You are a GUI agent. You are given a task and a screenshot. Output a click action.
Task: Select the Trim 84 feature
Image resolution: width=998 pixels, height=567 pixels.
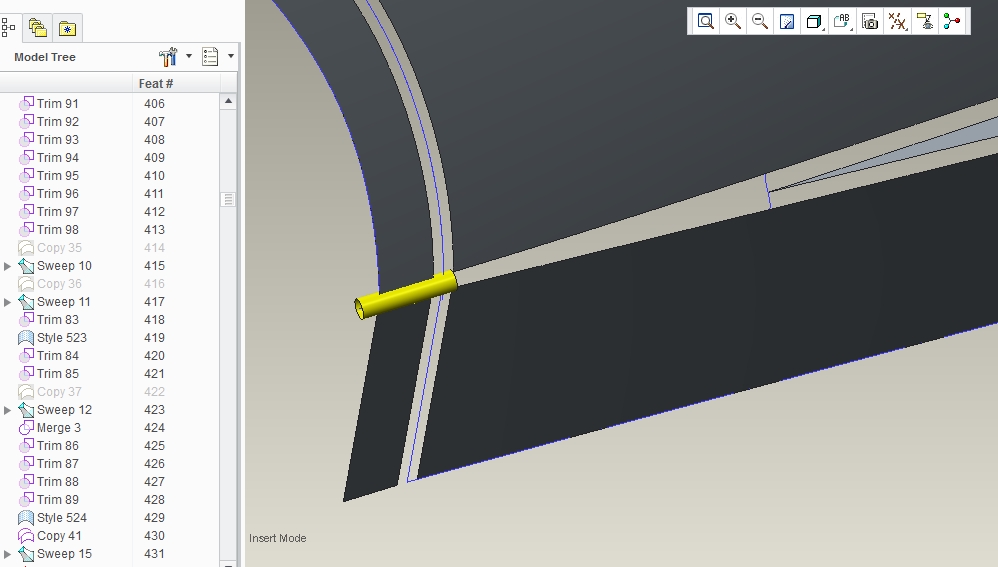pos(58,356)
